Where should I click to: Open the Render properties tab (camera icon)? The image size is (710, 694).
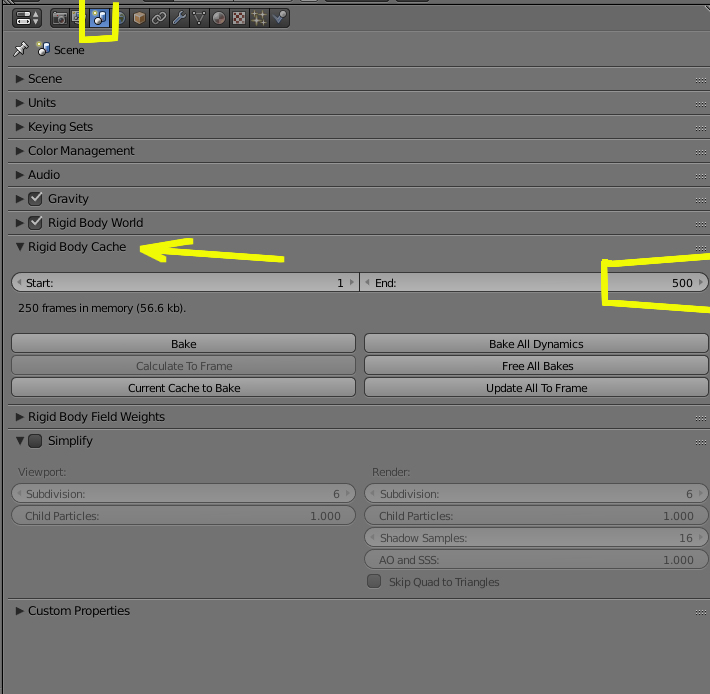tap(60, 18)
